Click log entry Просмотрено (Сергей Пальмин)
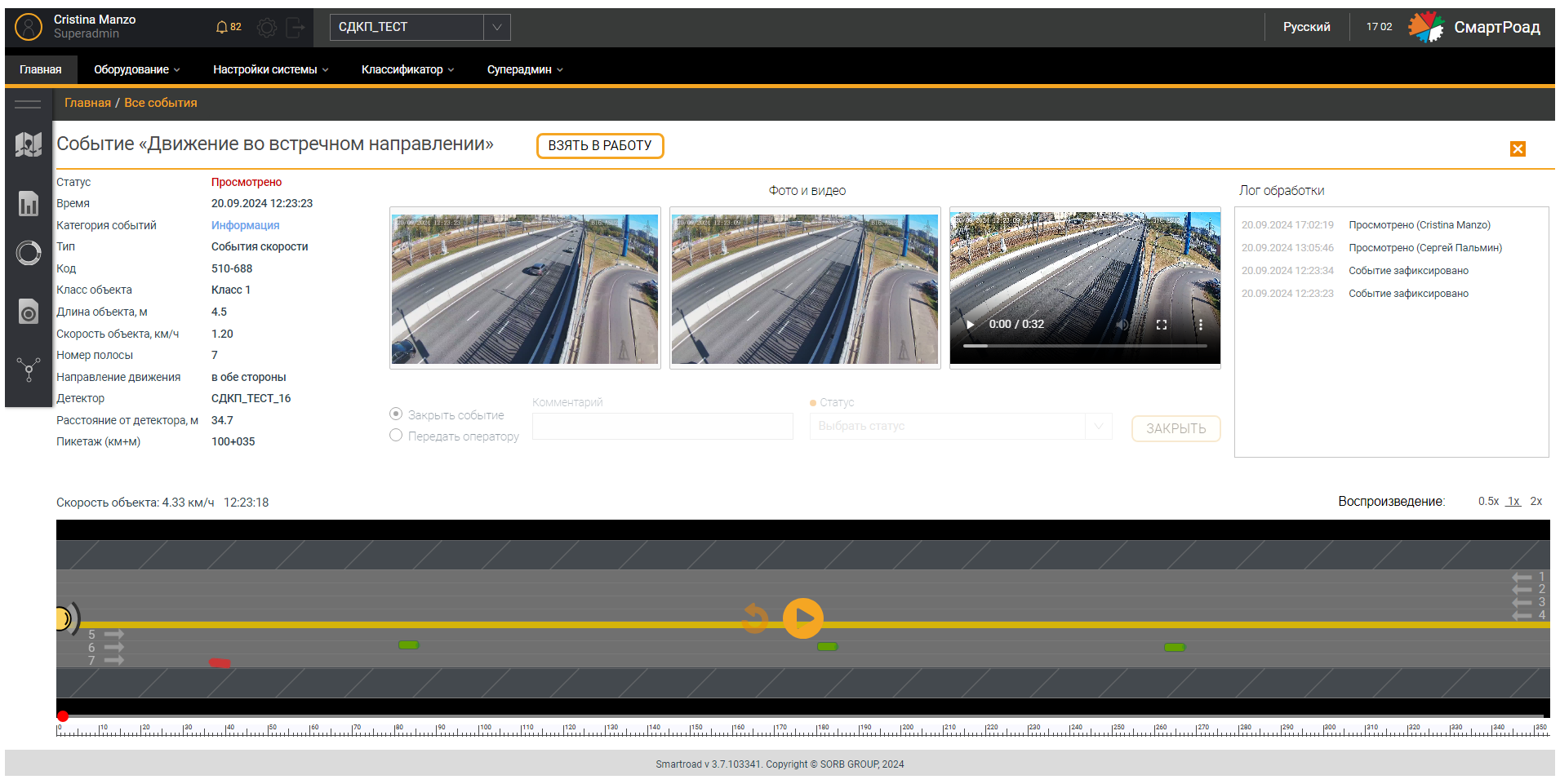This screenshot has height=784, width=1560. 1425,248
